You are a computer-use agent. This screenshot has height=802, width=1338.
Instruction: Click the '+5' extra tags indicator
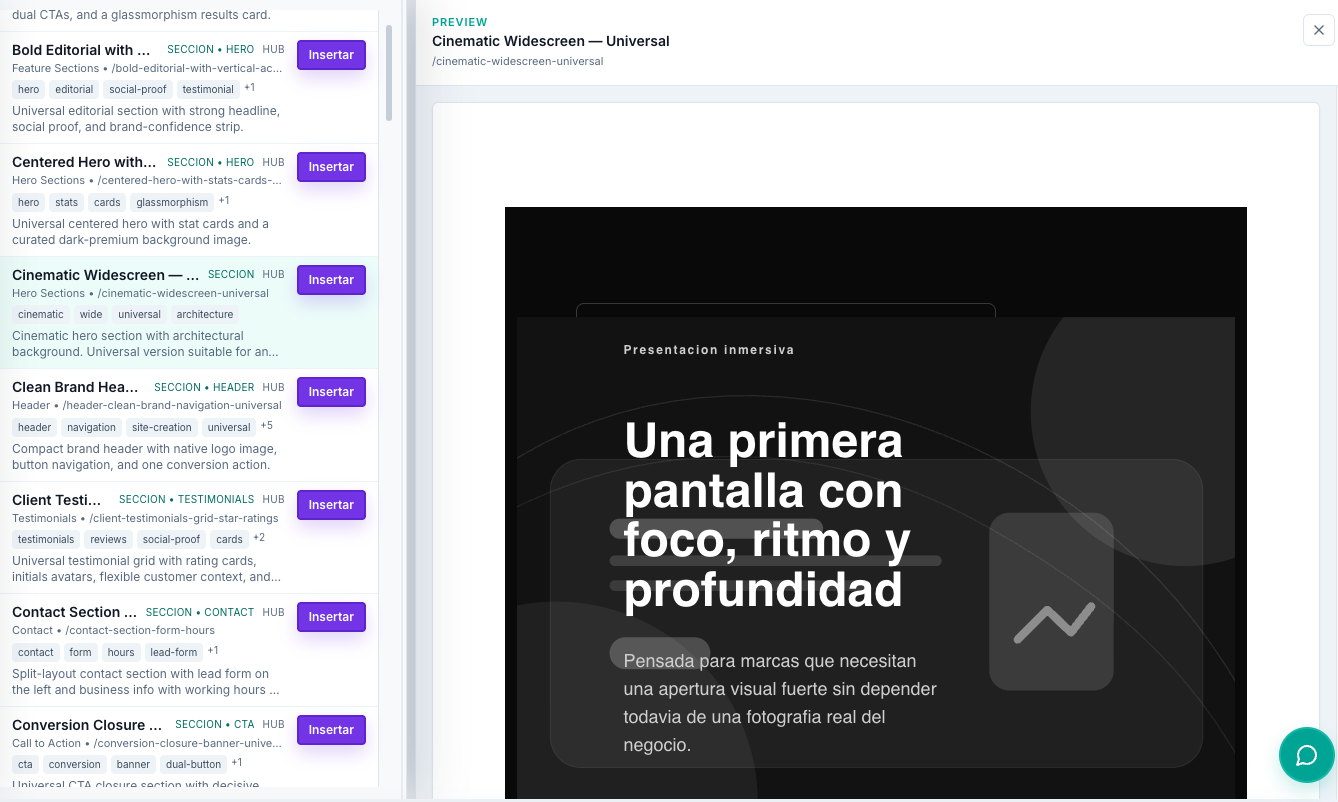pyautogui.click(x=267, y=426)
